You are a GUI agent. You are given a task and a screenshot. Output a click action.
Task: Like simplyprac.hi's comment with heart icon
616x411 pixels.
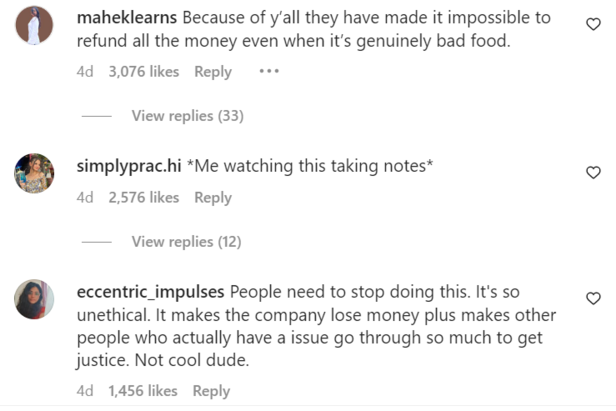click(592, 172)
